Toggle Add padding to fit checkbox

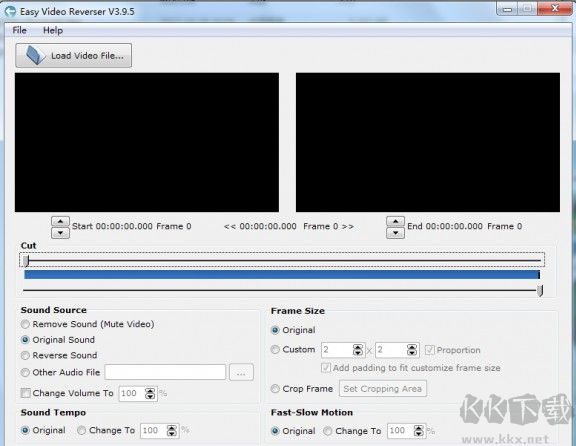coord(326,368)
